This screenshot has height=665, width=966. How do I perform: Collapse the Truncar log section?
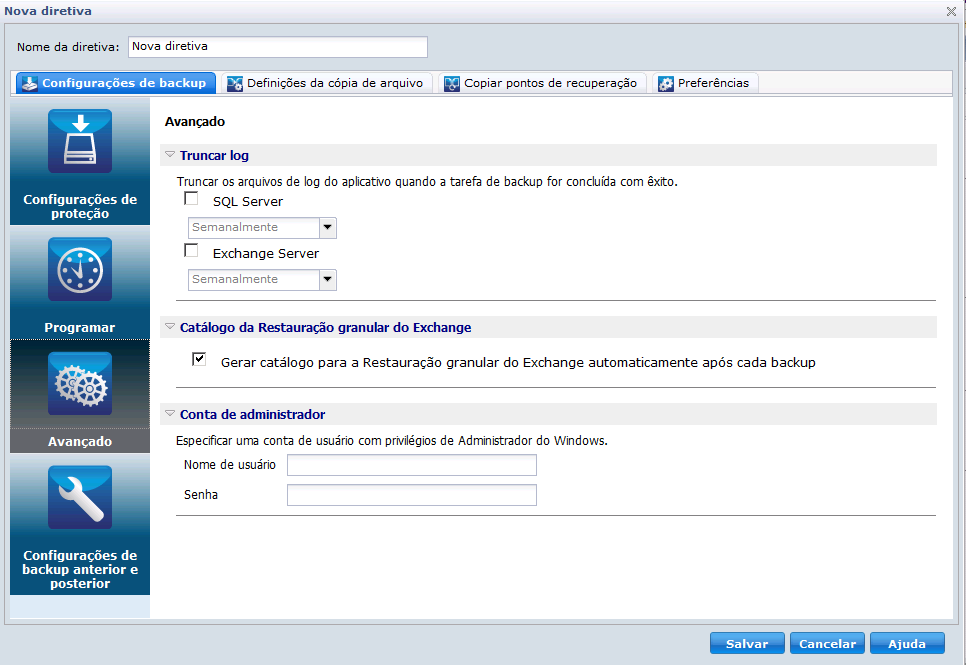point(170,155)
